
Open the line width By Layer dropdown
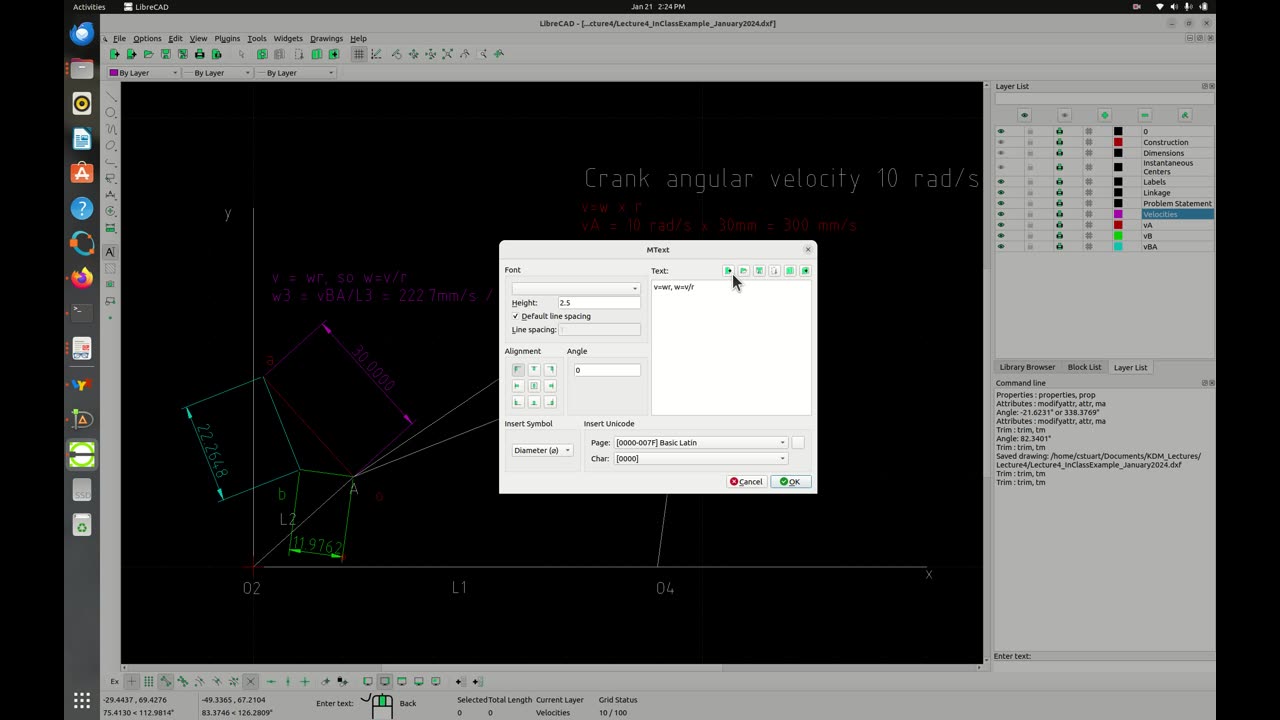(218, 73)
